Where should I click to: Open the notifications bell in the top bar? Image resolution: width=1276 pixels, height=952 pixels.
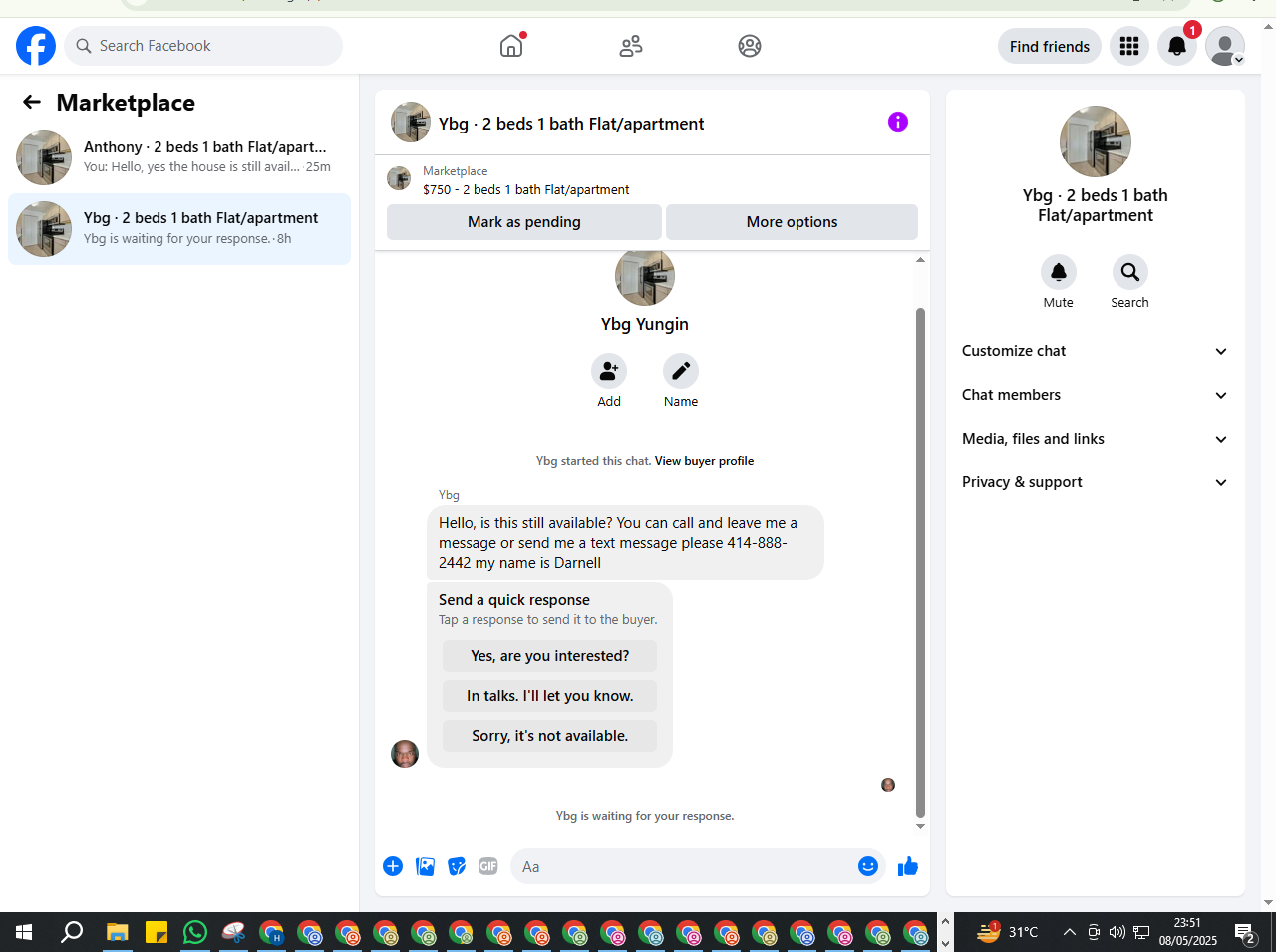point(1177,46)
